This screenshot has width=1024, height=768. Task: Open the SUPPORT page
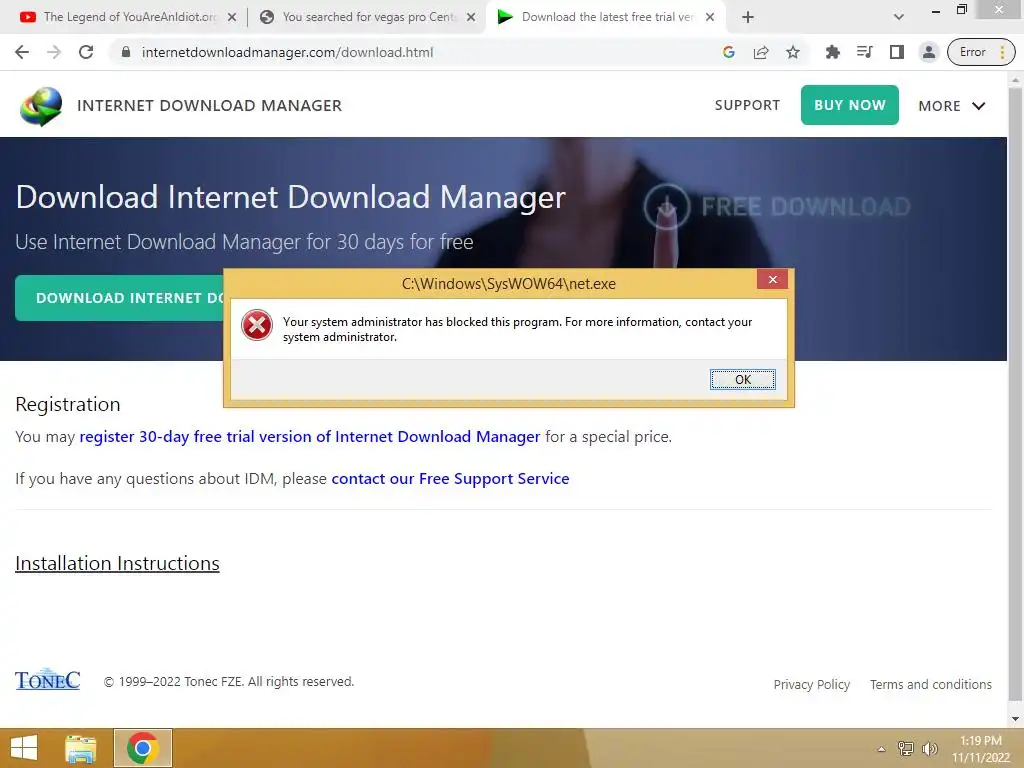tap(747, 105)
